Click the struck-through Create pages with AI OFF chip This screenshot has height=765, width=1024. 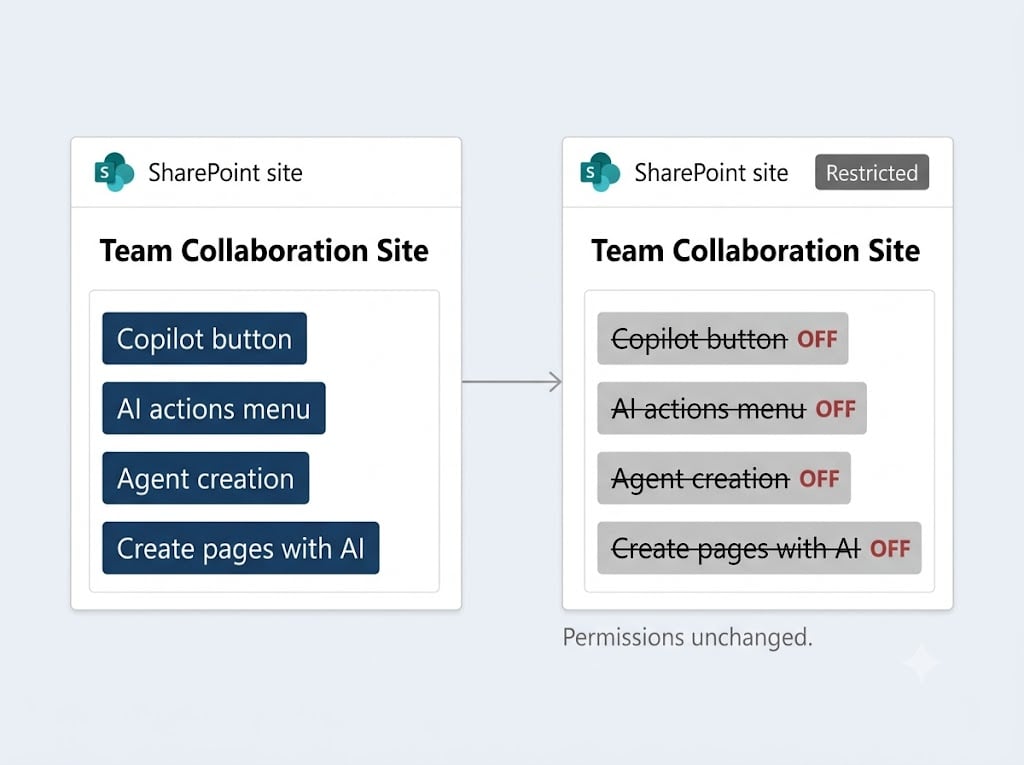(x=760, y=548)
